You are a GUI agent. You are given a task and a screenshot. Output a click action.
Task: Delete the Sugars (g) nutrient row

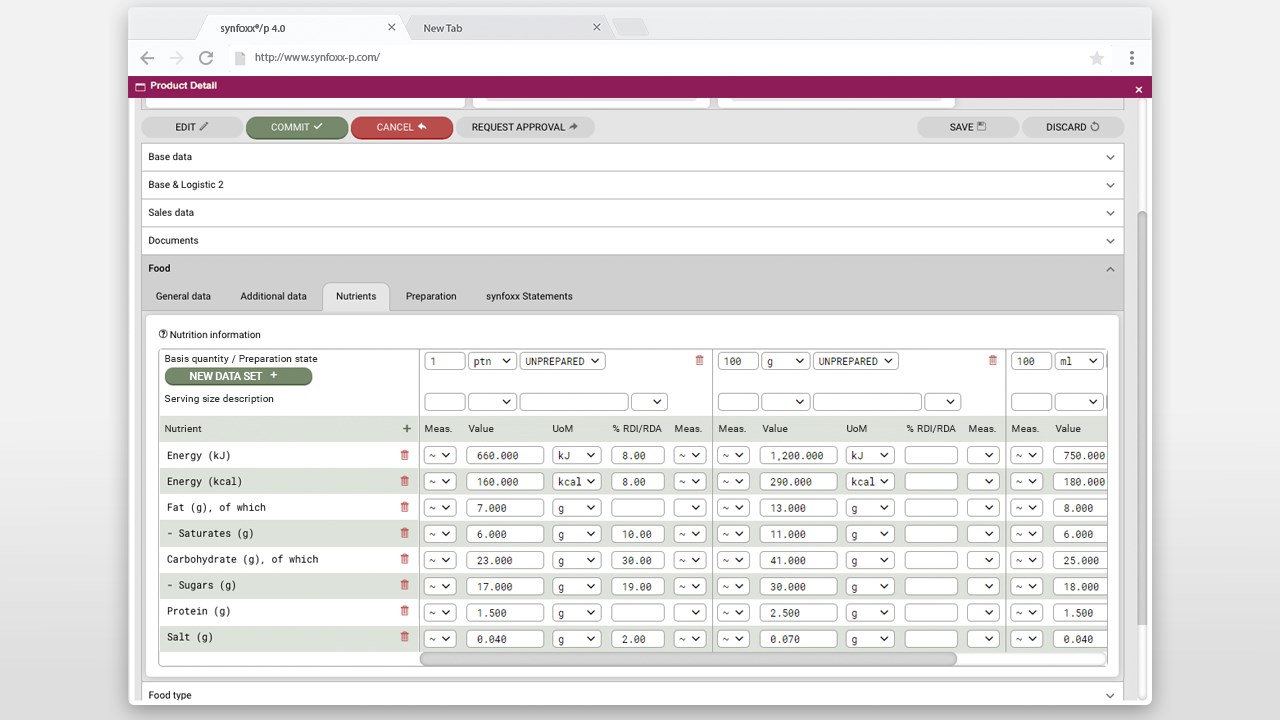[405, 585]
